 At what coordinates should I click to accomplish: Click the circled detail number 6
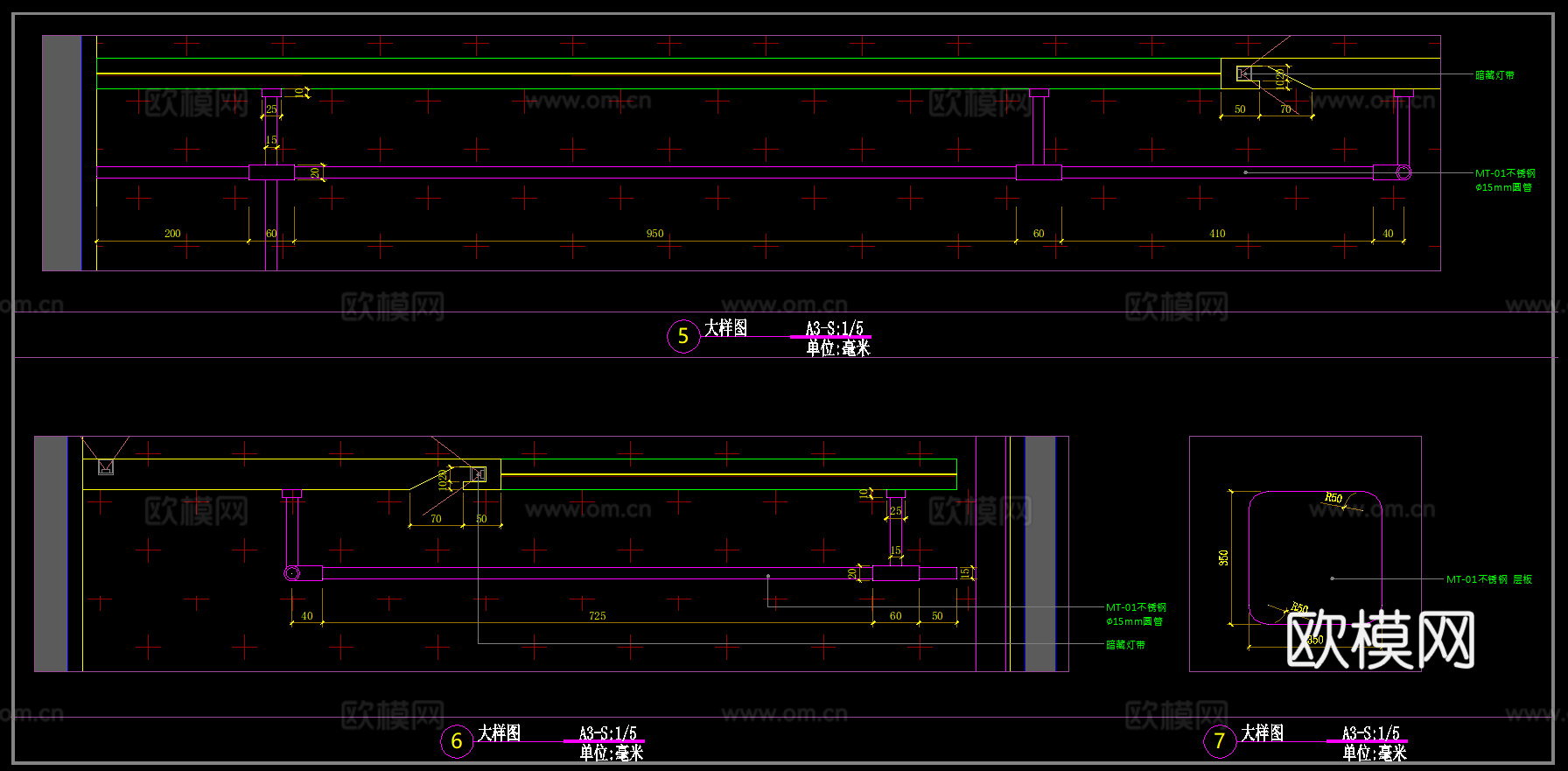[457, 742]
